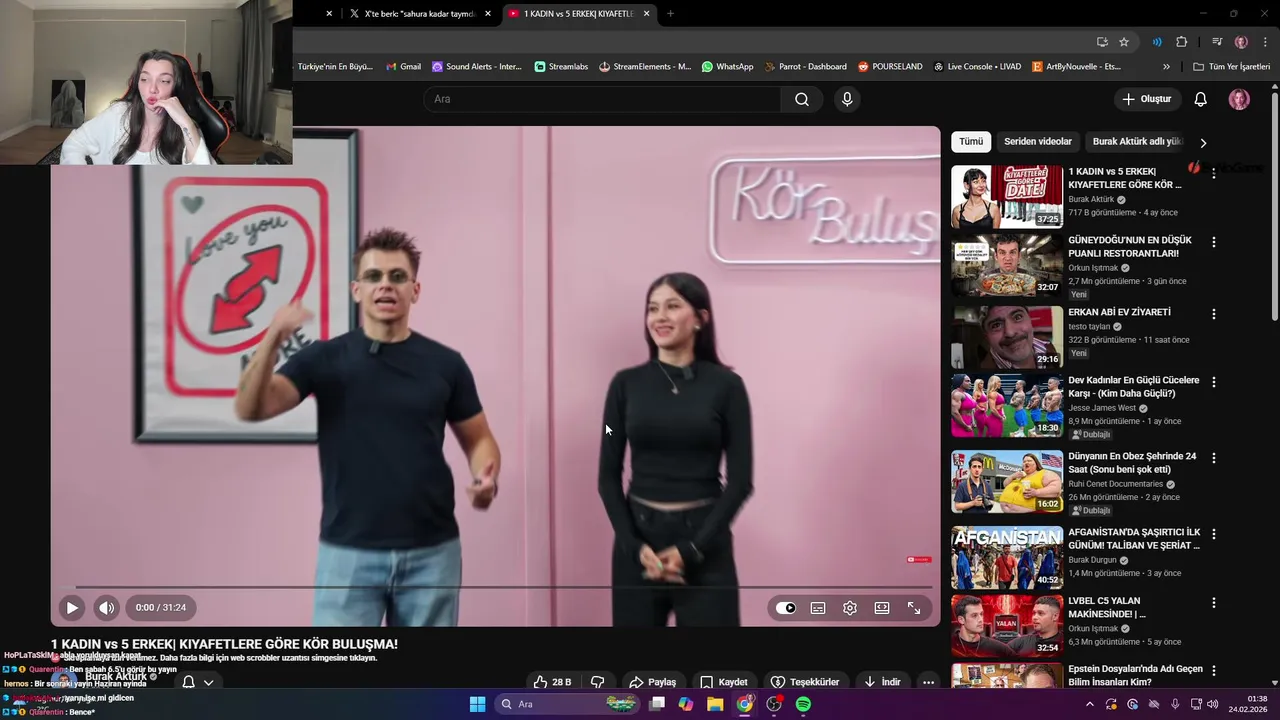Open the 1 KADIN vs 5 ERKEK thumbnail in the sidebar

pos(1007,197)
